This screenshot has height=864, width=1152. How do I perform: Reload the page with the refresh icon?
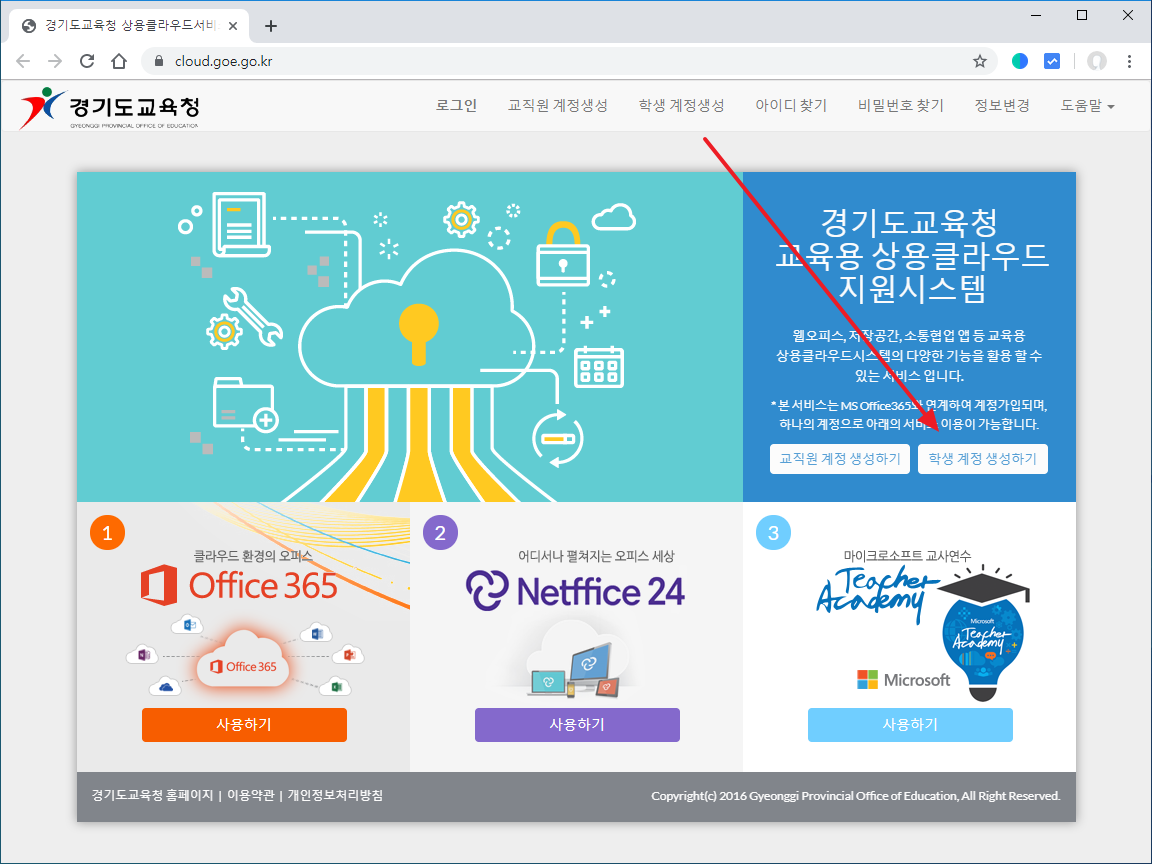(87, 61)
